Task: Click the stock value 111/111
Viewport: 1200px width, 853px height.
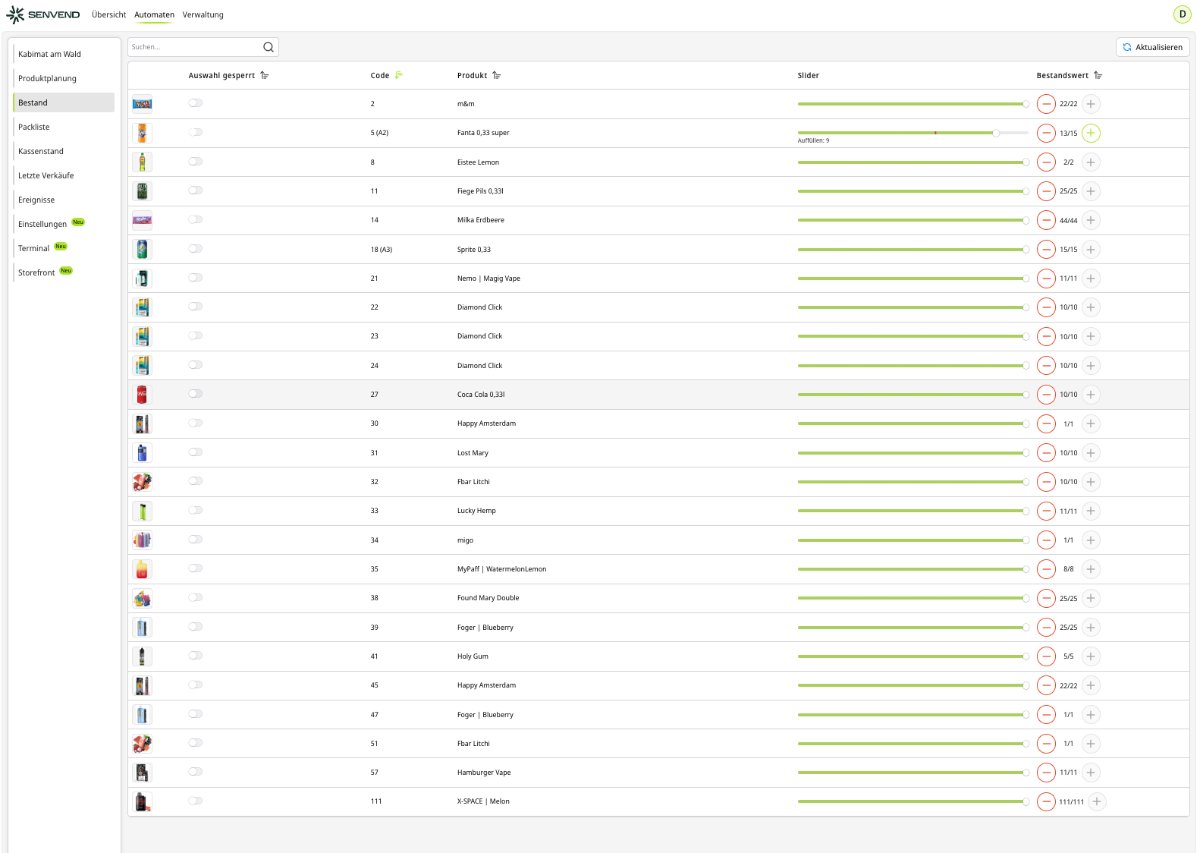Action: coord(1071,801)
